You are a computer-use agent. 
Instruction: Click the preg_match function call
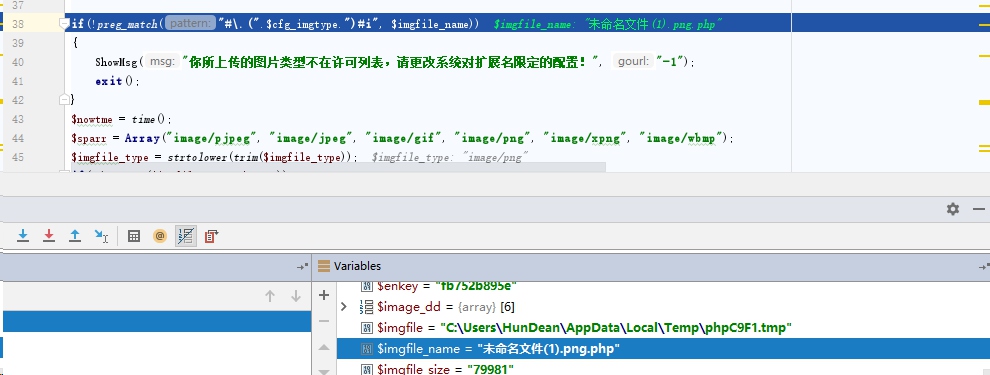[x=129, y=24]
